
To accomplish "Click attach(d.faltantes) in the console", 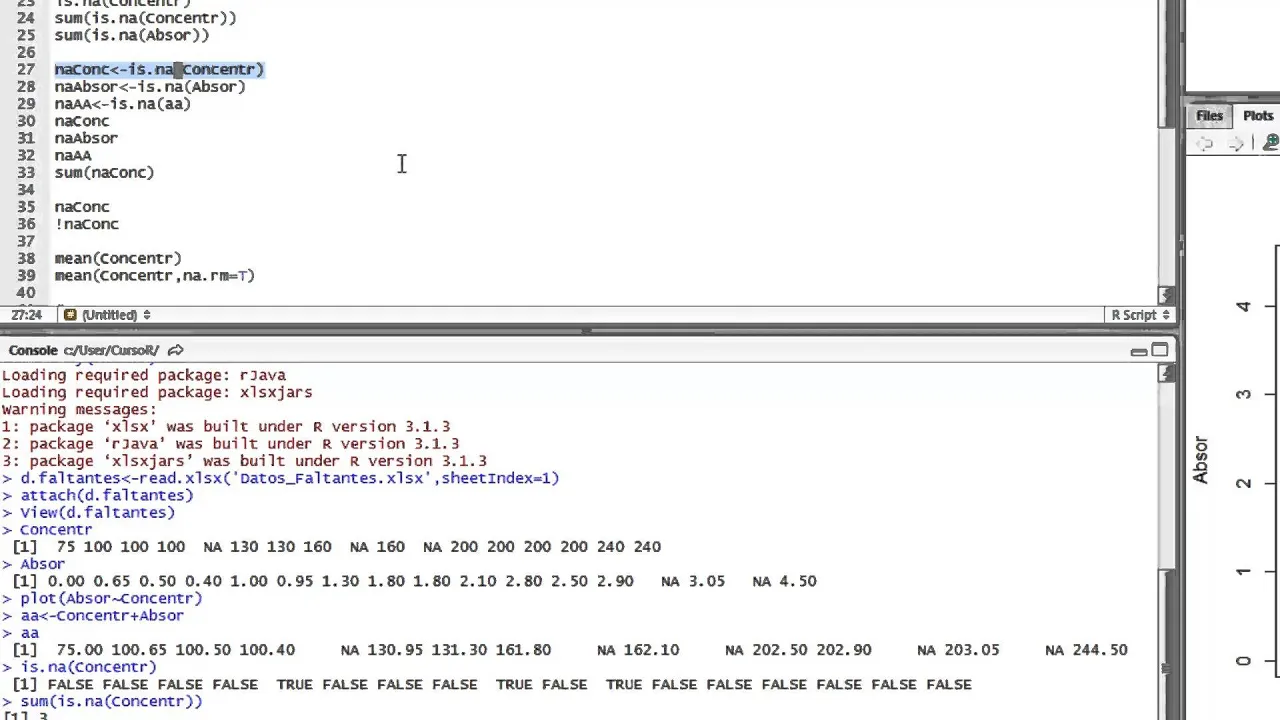I will [98, 495].
